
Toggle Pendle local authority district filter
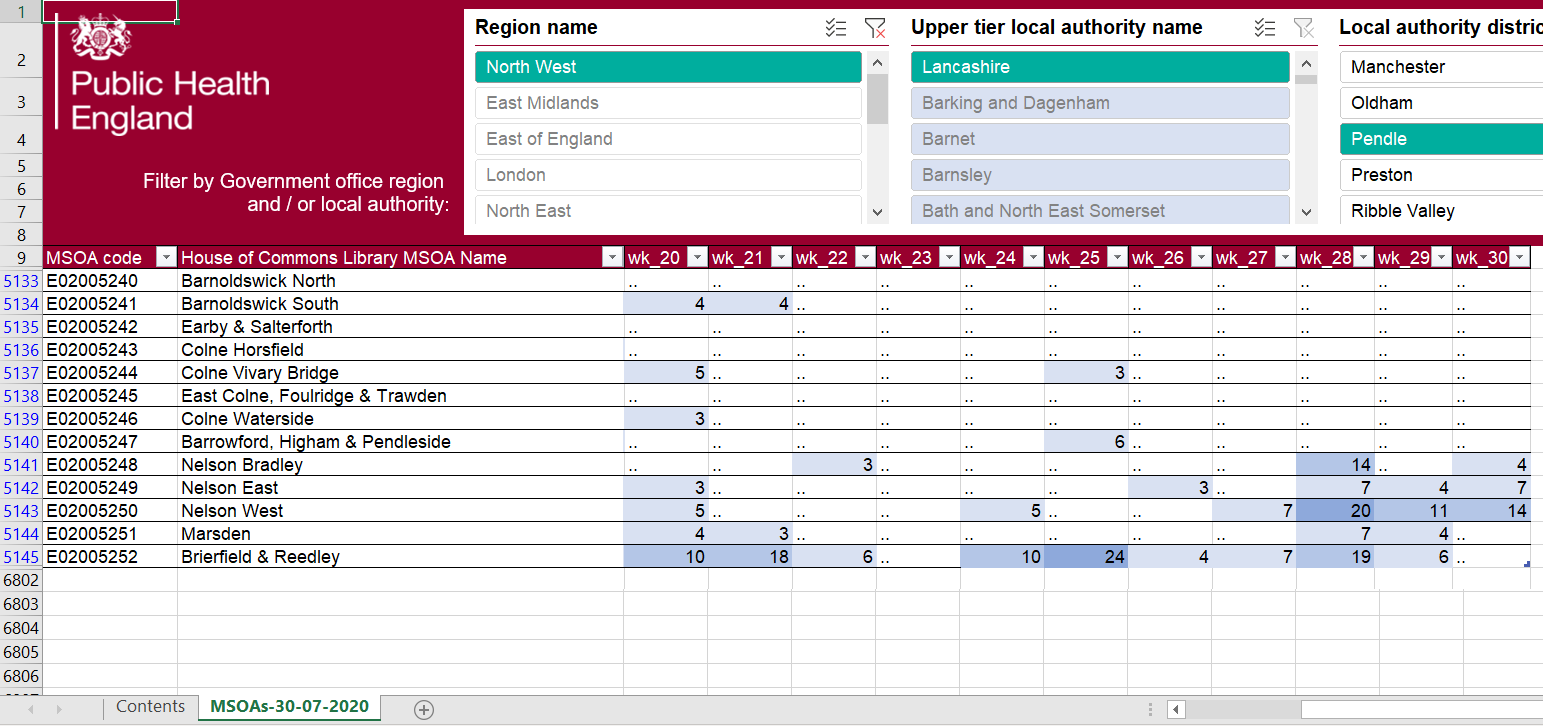[x=1440, y=139]
